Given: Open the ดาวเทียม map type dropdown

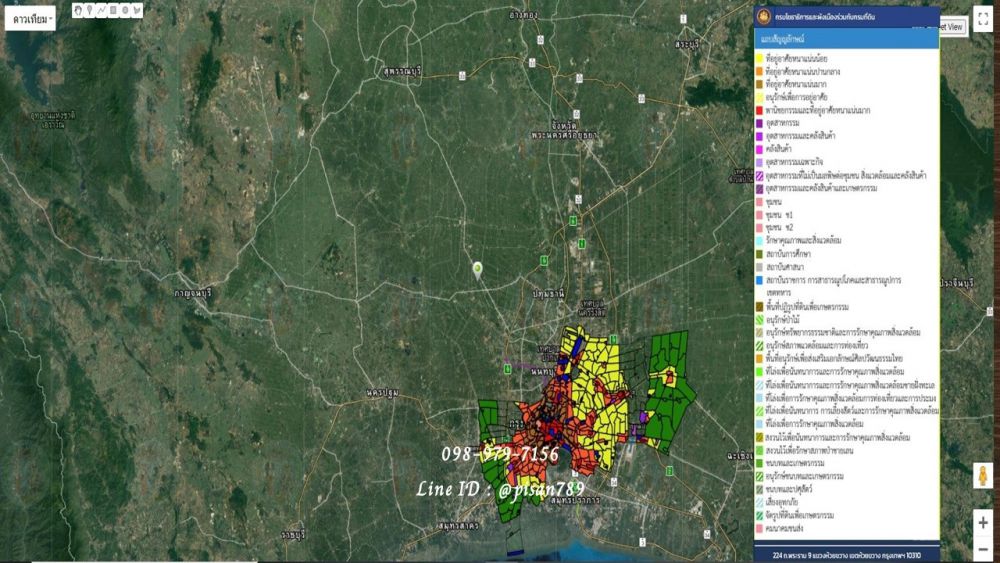Looking at the screenshot, I should pos(29,19).
